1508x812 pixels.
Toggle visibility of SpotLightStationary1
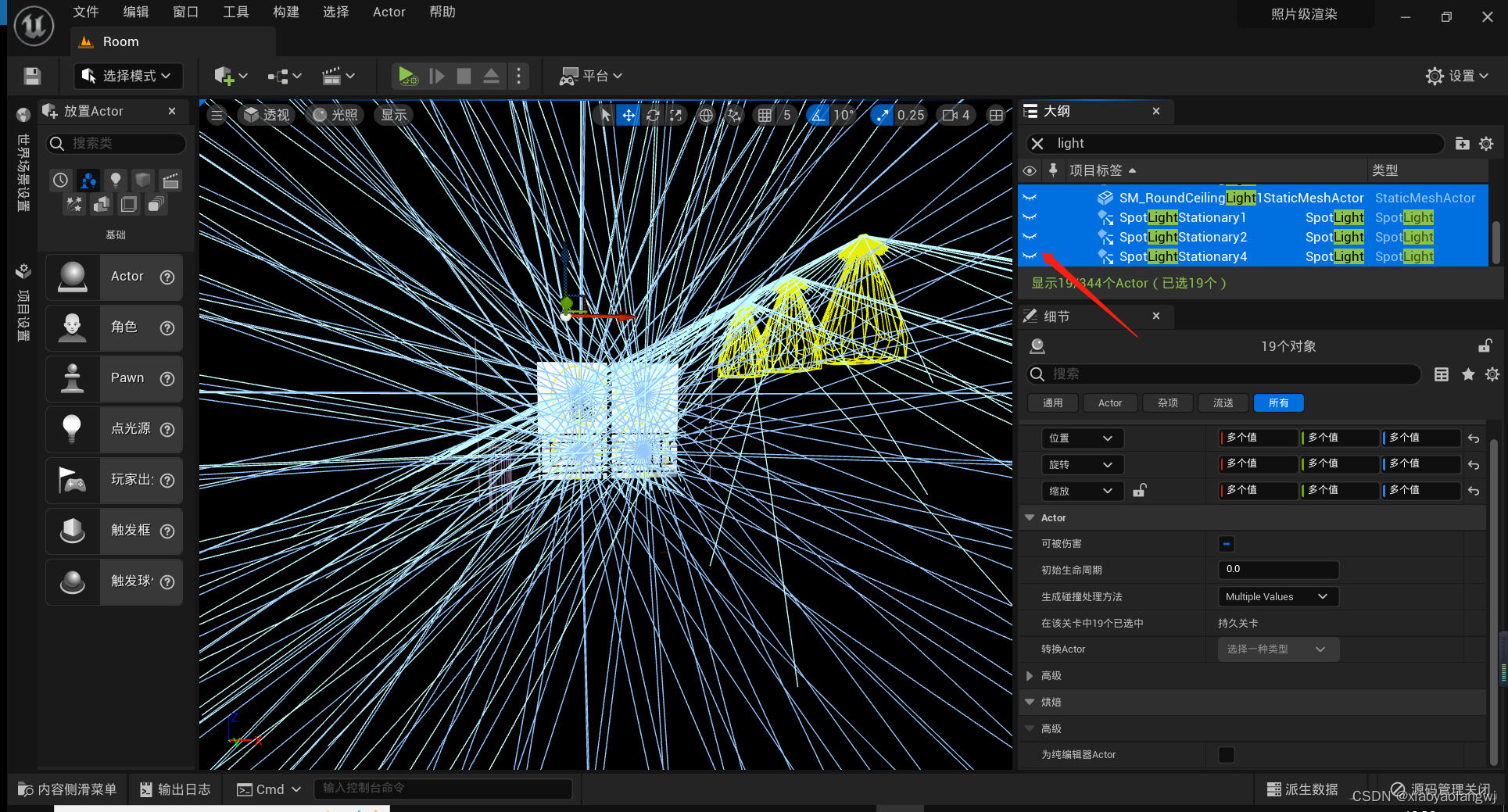coord(1030,217)
